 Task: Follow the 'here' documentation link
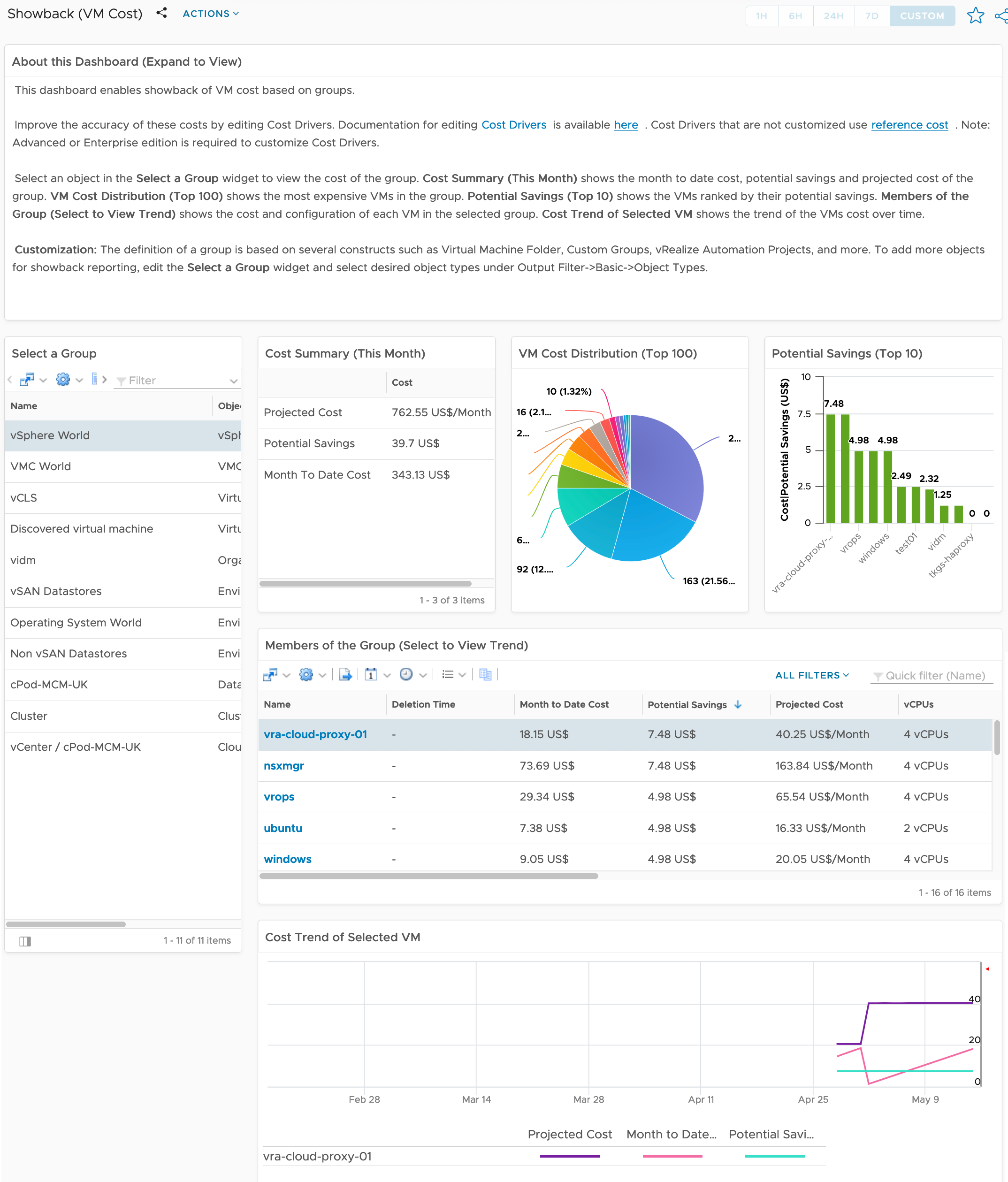tap(626, 125)
